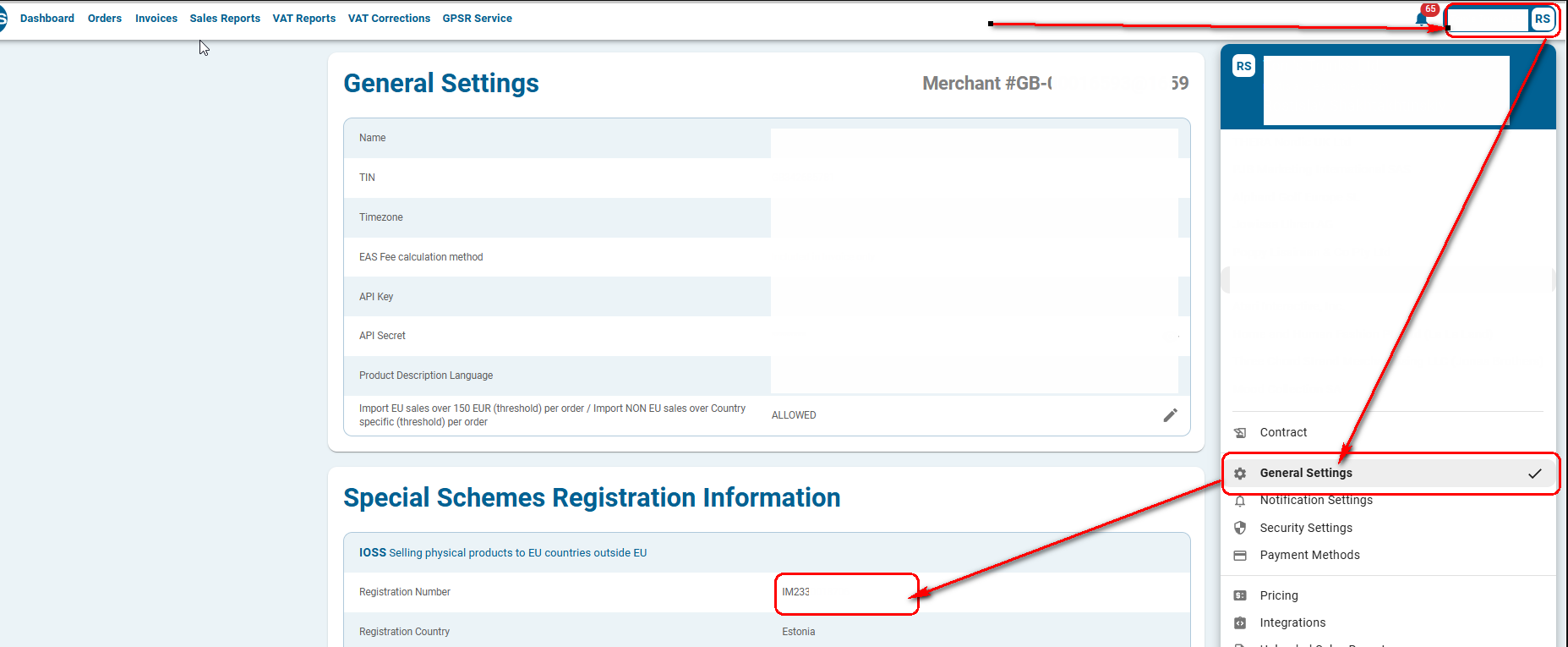The height and width of the screenshot is (647, 1568).
Task: Navigate to Sales Reports
Action: pyautogui.click(x=225, y=19)
